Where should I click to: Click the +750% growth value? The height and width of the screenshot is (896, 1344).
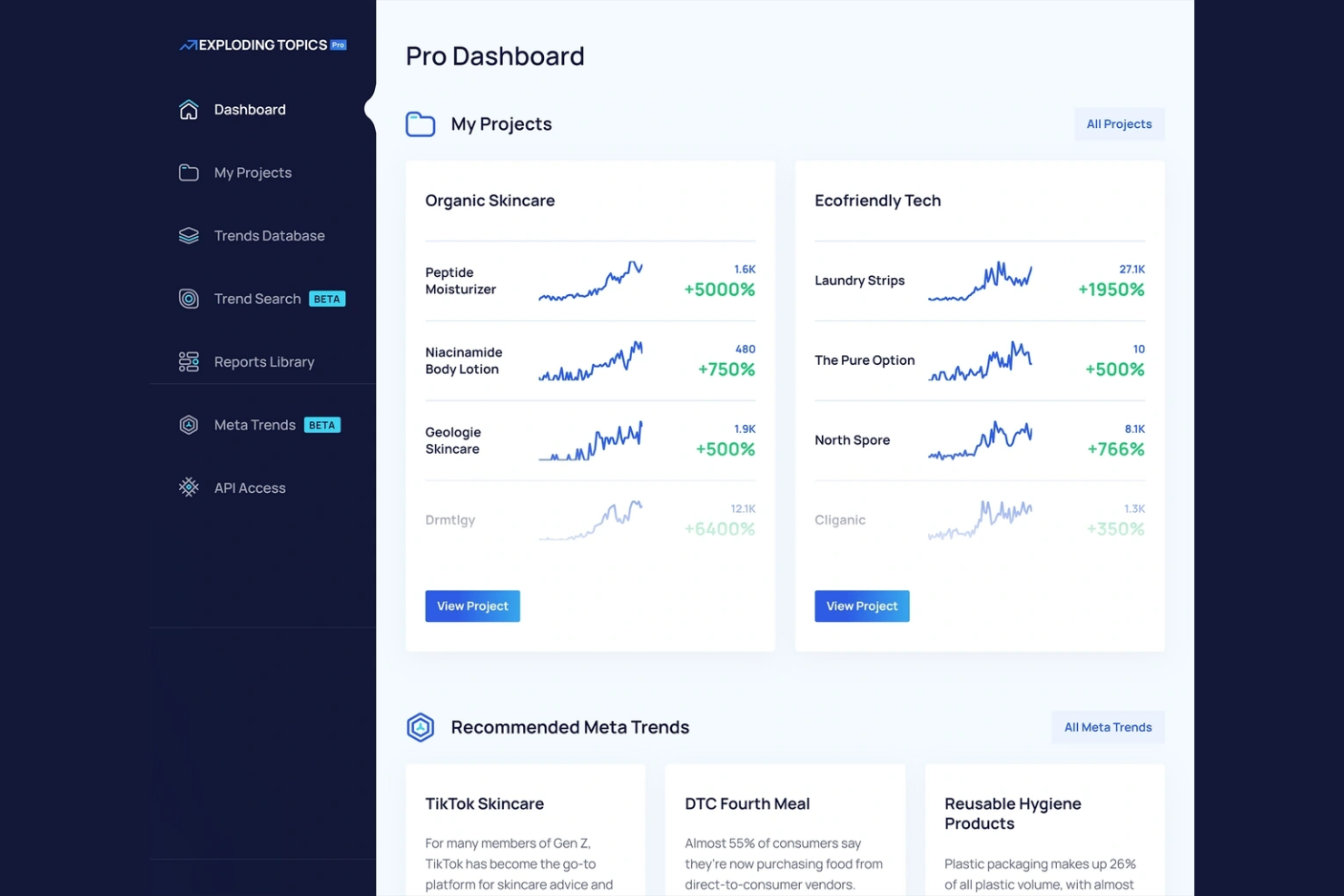pyautogui.click(x=726, y=369)
